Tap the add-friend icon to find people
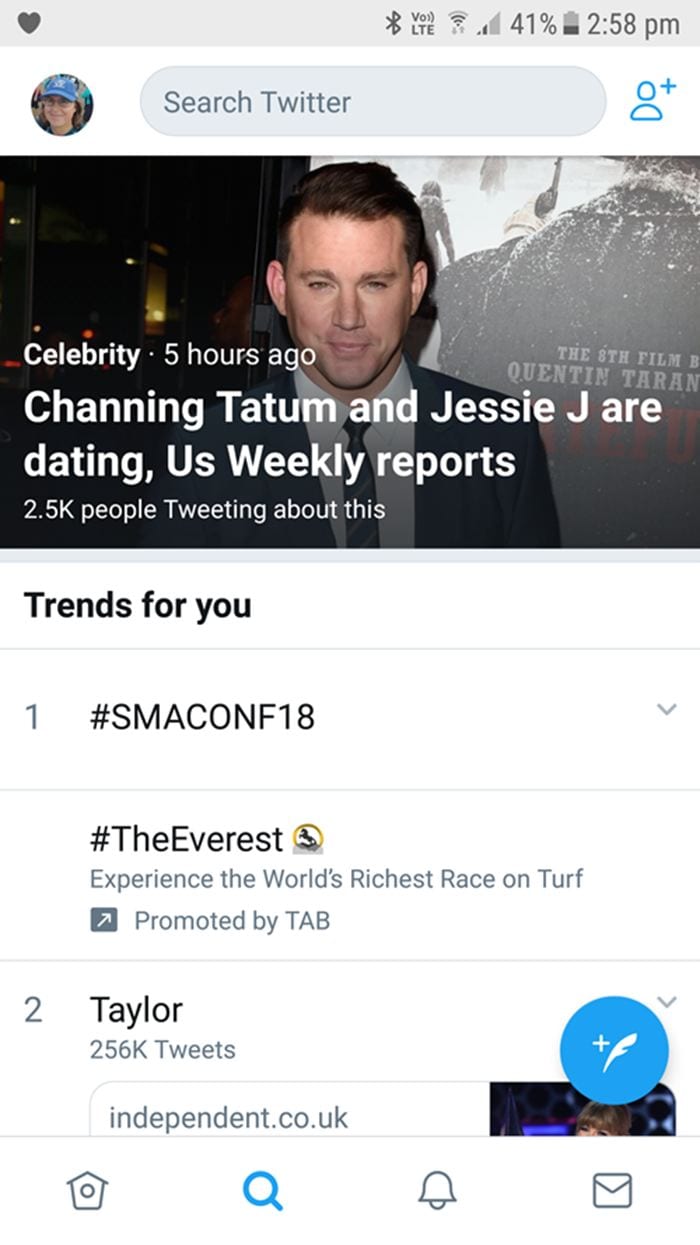 pyautogui.click(x=648, y=101)
